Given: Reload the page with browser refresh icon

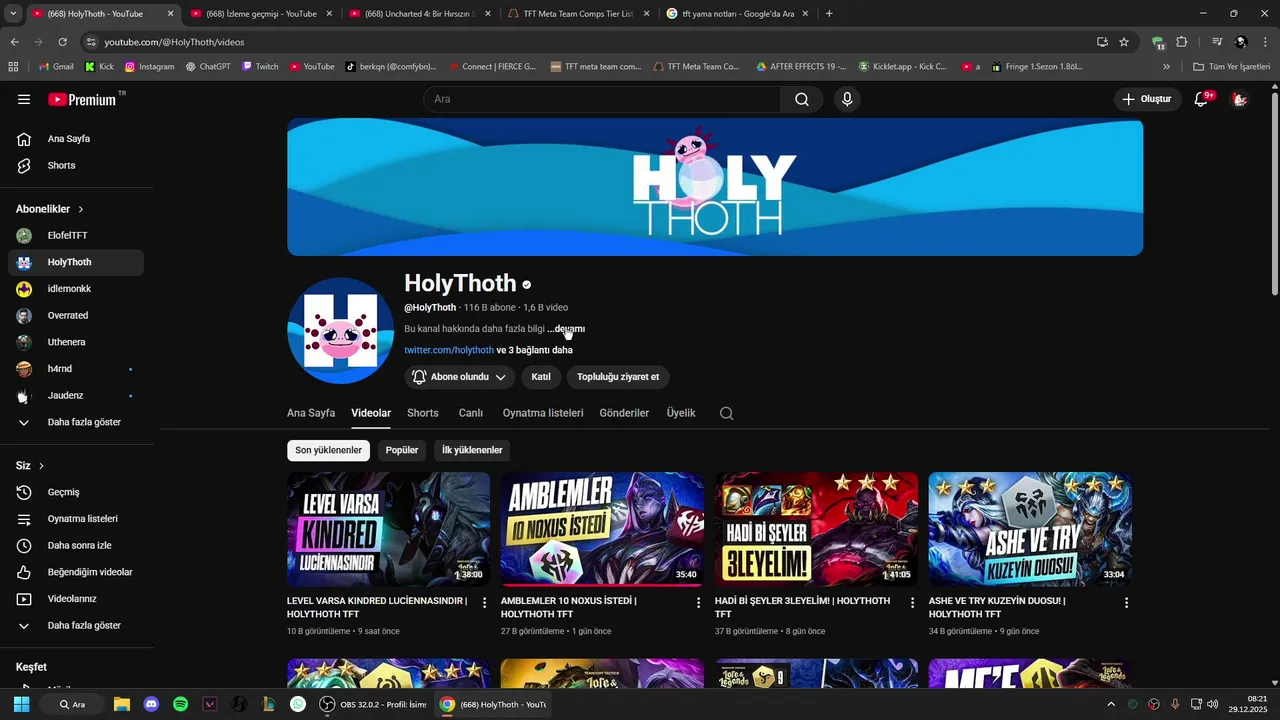Looking at the screenshot, I should click(62, 42).
